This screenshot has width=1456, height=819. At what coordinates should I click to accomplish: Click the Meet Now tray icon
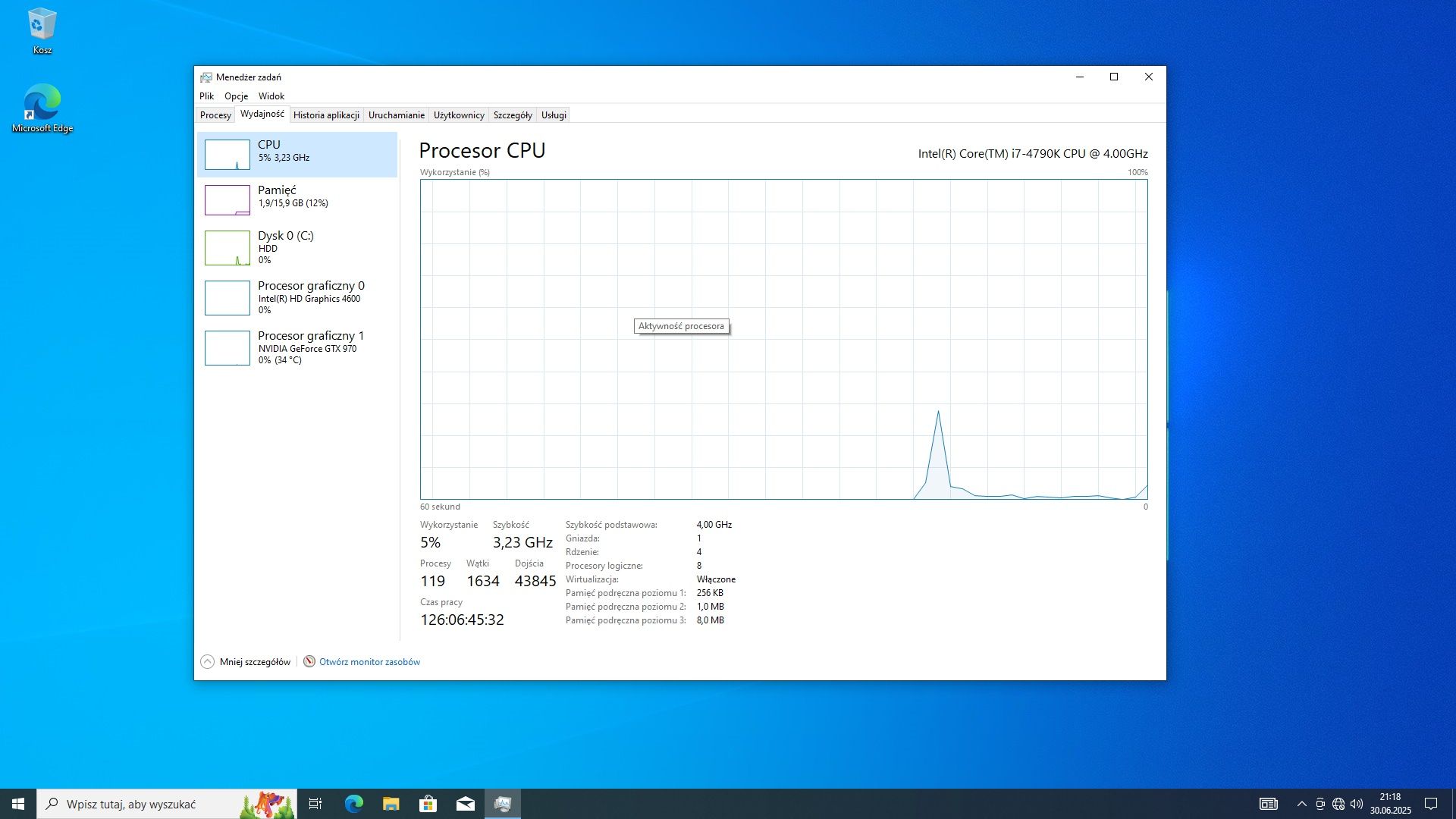tap(1320, 804)
